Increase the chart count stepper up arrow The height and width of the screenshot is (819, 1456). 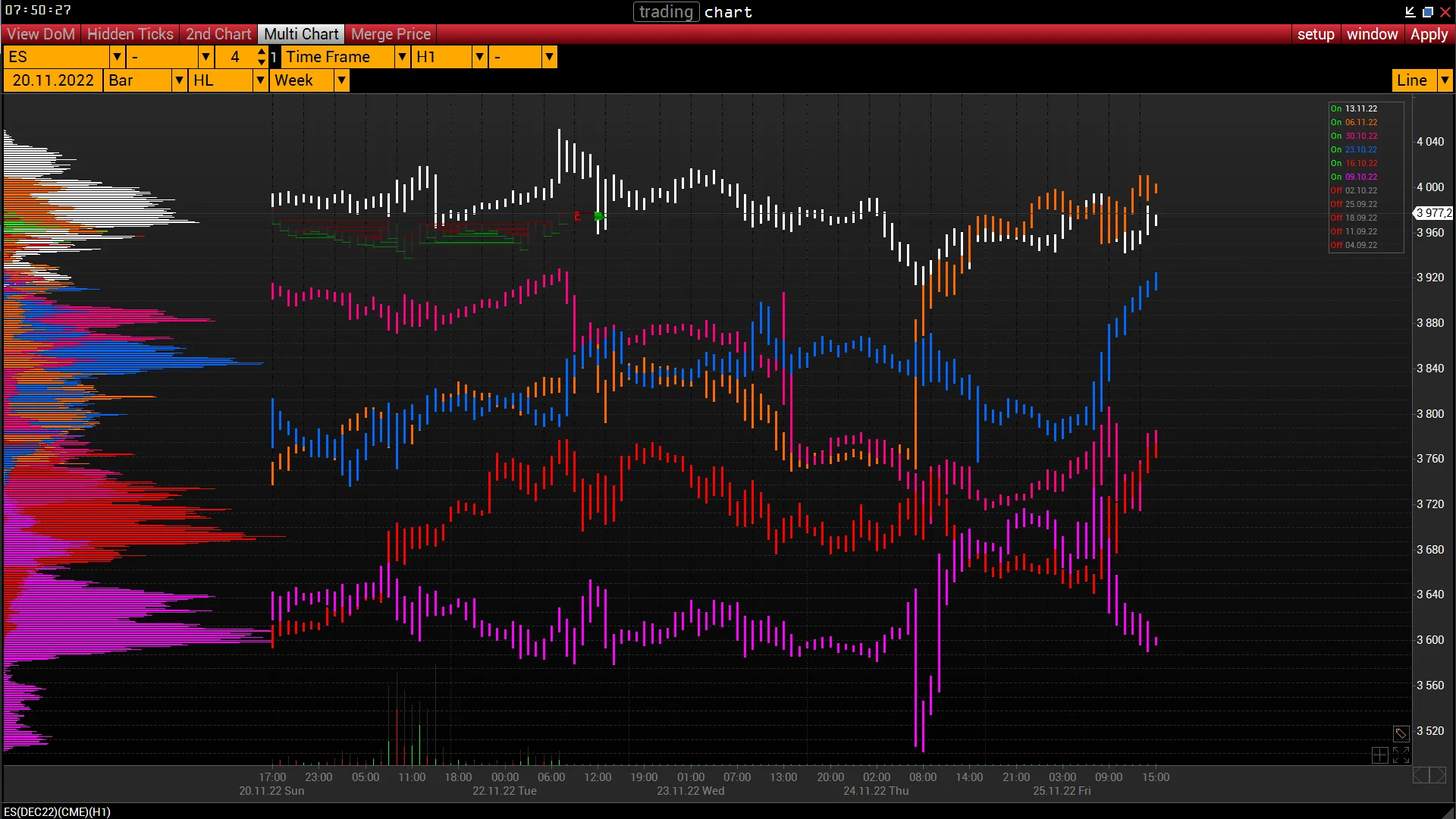click(x=262, y=52)
